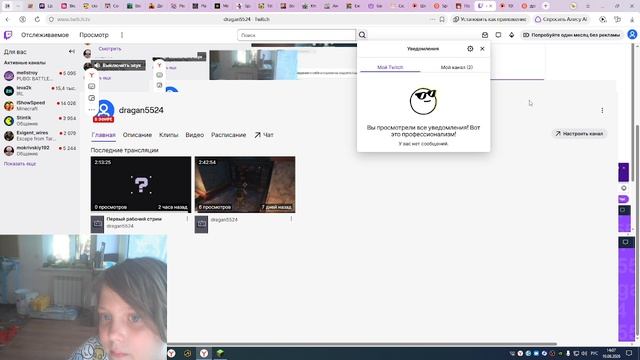The image size is (640, 360).
Task: Open the mellstroy channel in sidebar
Action: (40, 76)
